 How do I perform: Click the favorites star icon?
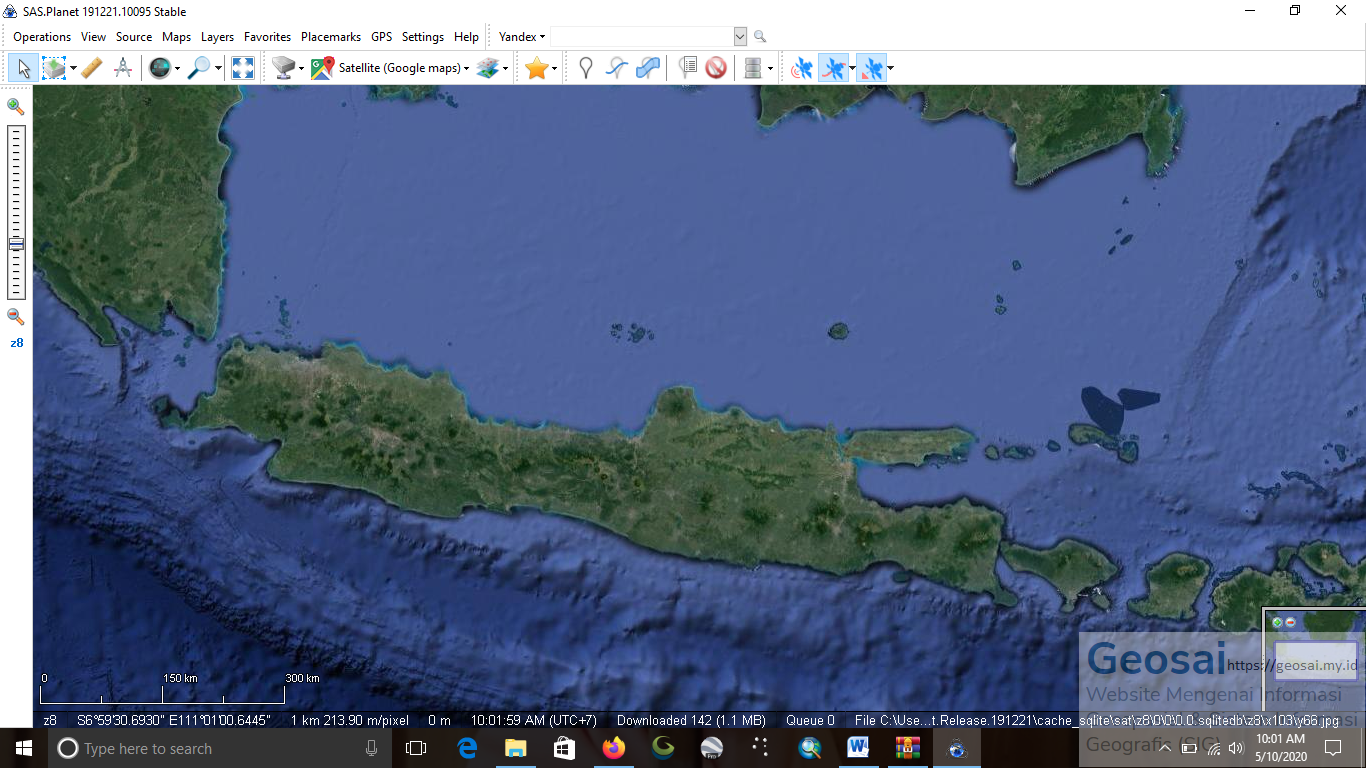(x=537, y=68)
